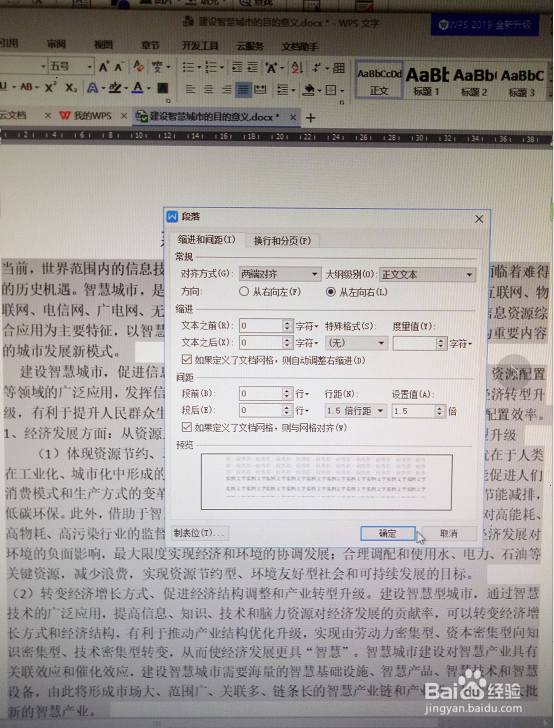Increase paragraph indent in toolbar
Screen dimensions: 554x728
pyautogui.click(x=252, y=67)
